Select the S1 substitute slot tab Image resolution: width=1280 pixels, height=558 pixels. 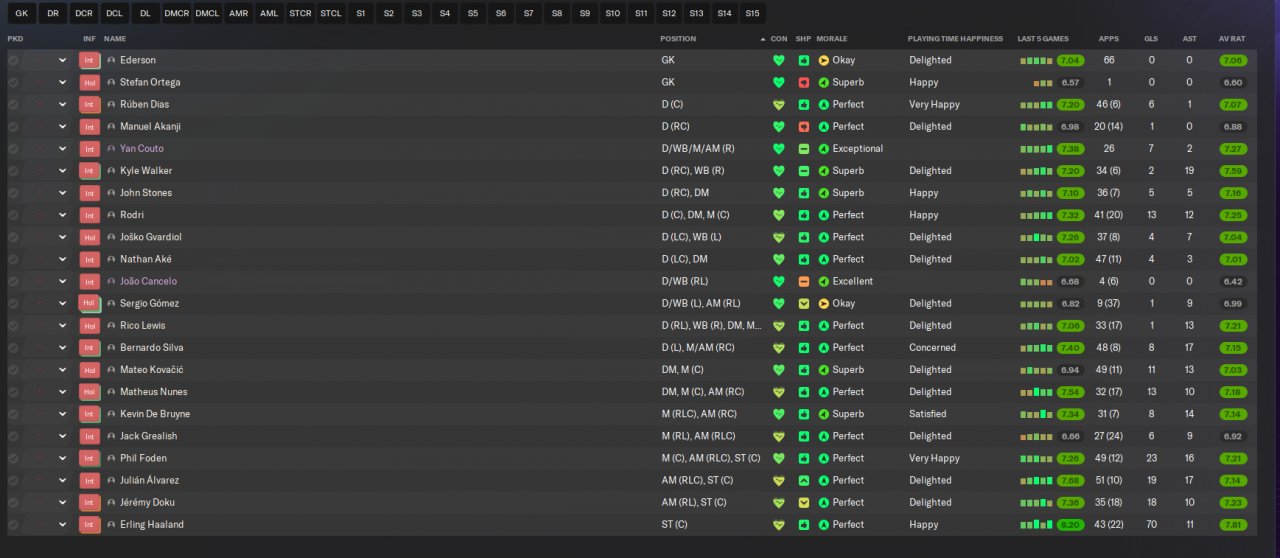[360, 14]
